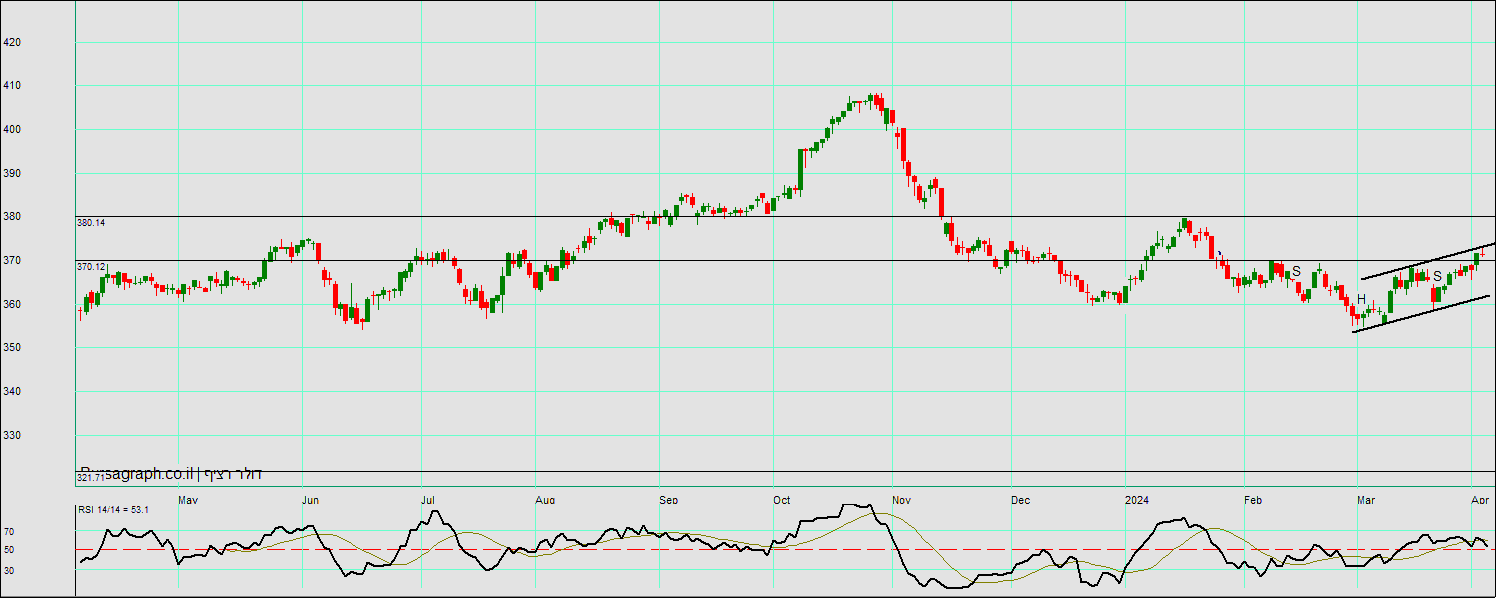Image resolution: width=1496 pixels, height=598 pixels.
Task: Click the 2024 year label on time axis
Action: 1137,499
